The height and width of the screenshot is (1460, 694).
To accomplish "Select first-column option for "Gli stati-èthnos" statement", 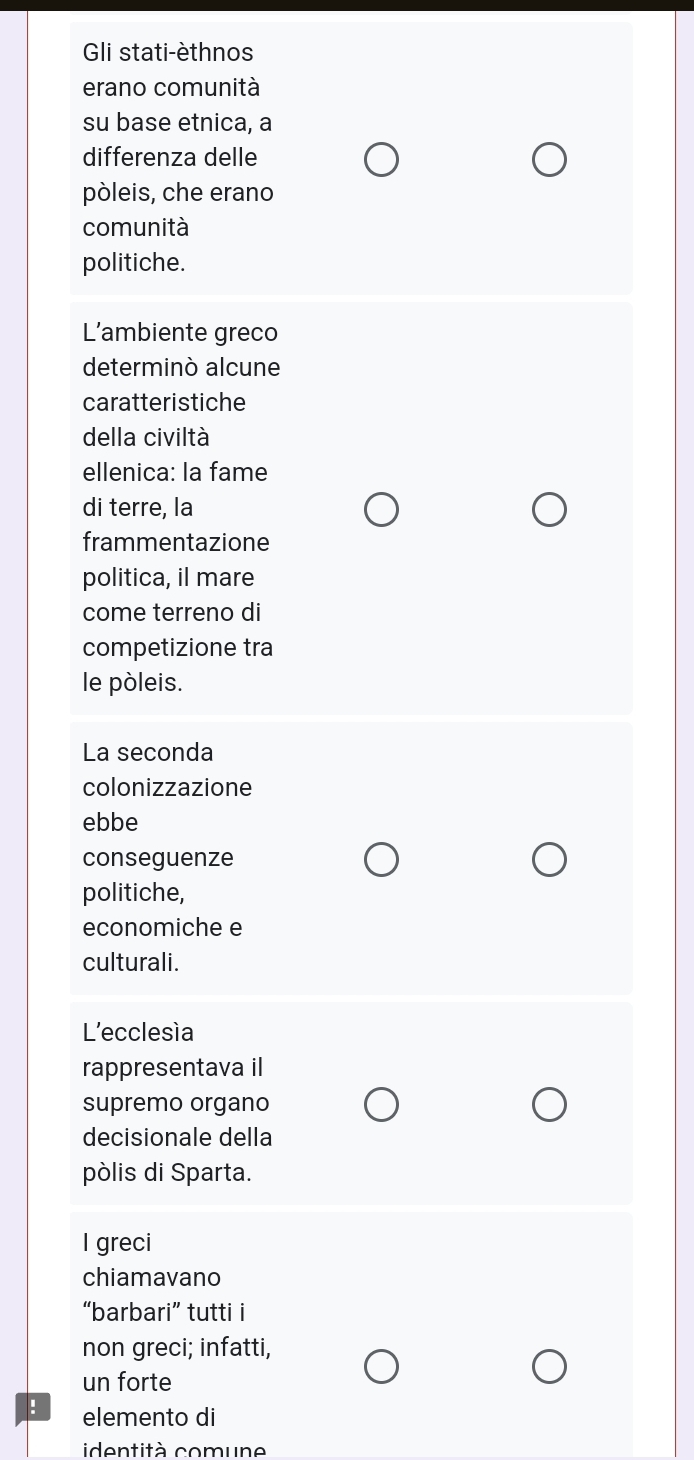I will 381,158.
